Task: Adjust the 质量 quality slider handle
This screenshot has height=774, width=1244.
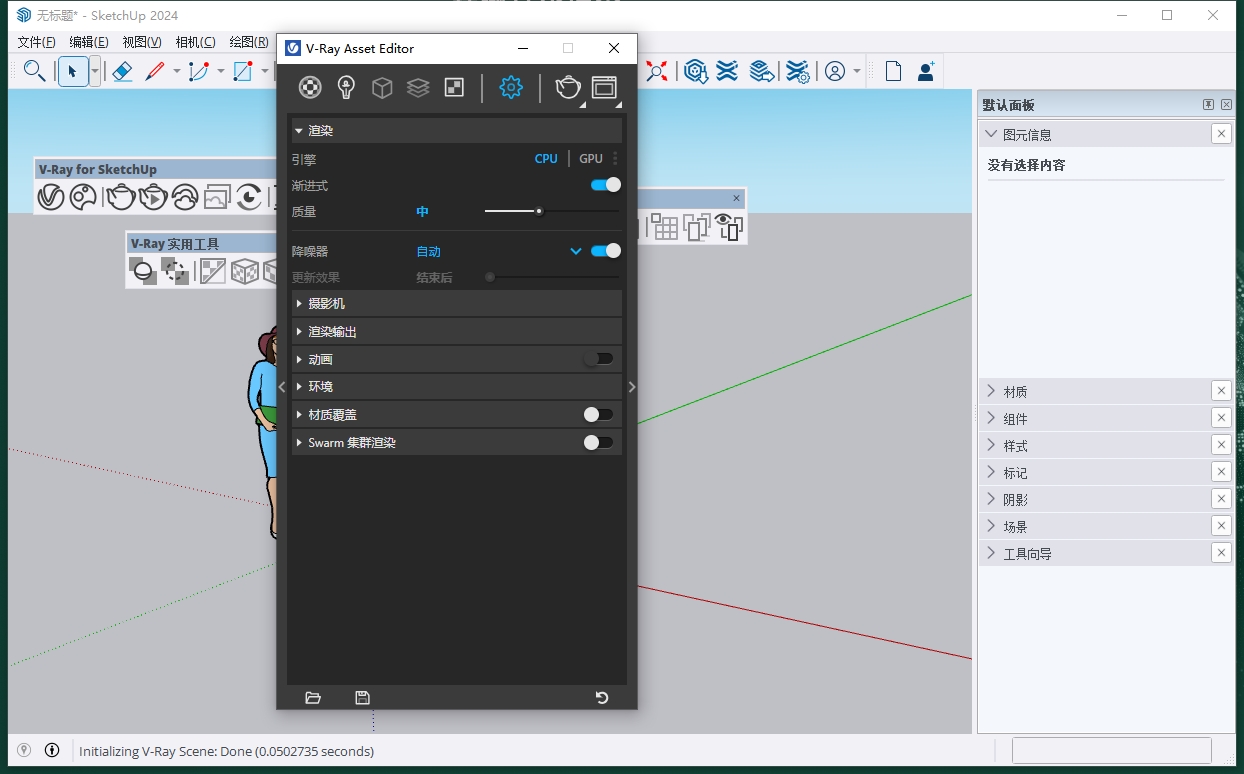Action: point(539,211)
